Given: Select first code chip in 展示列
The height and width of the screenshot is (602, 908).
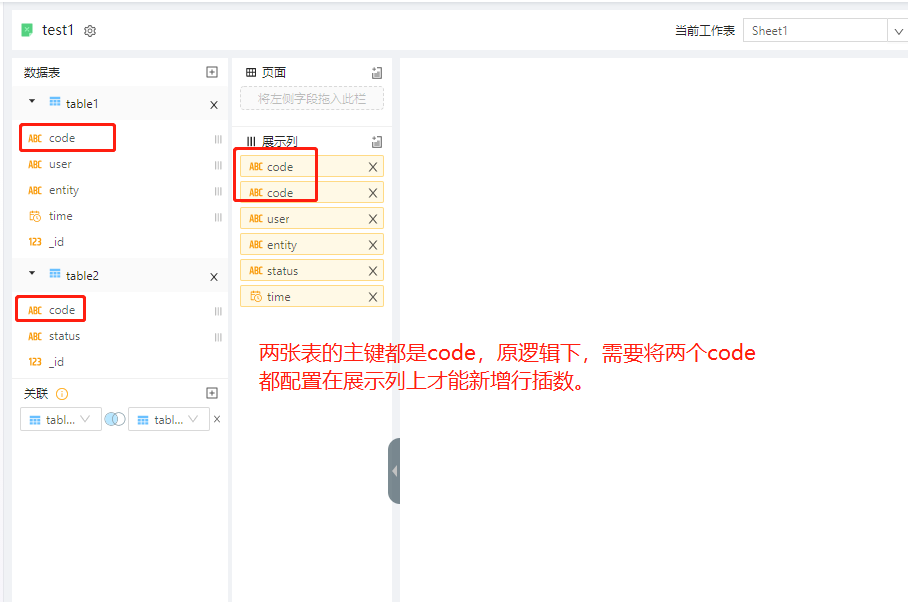Looking at the screenshot, I should coord(312,167).
